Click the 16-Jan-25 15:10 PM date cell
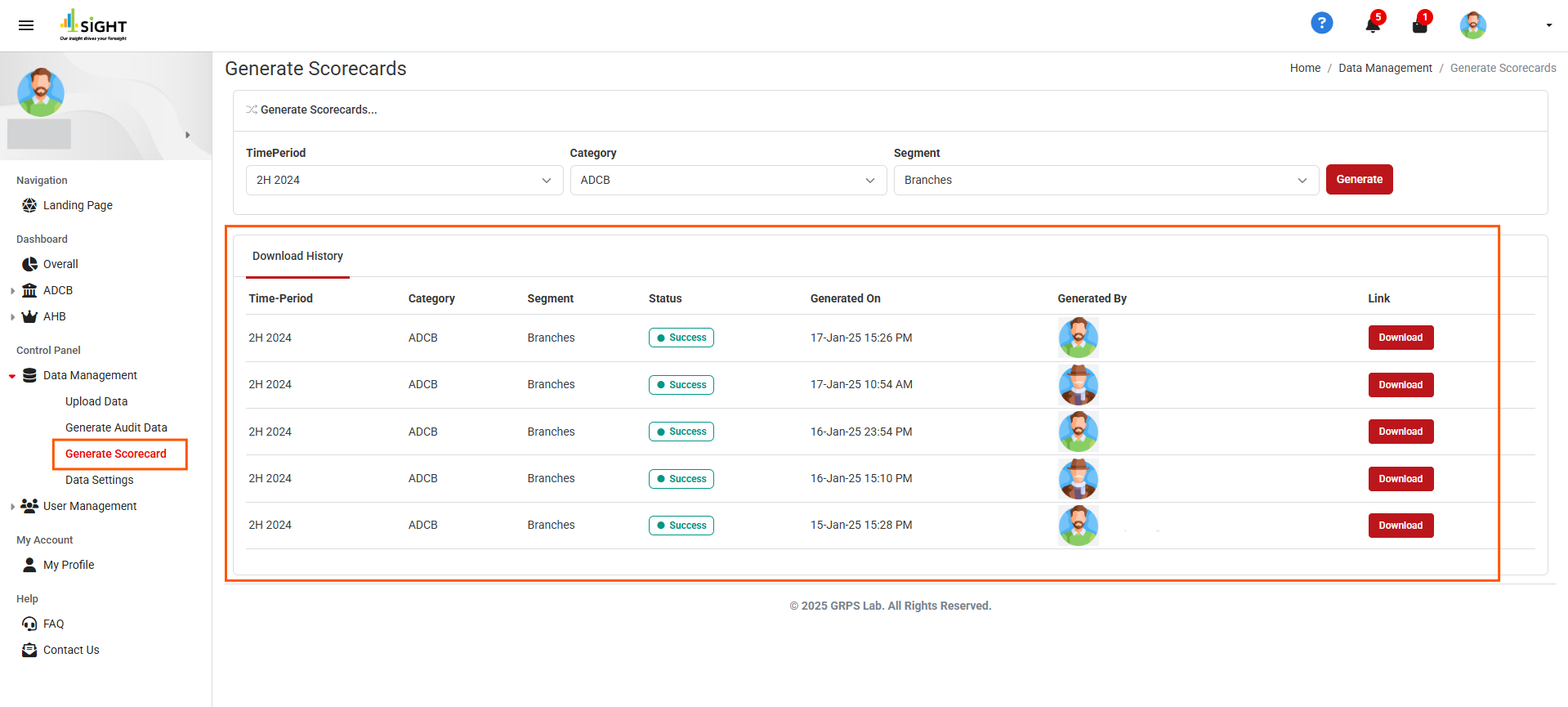This screenshot has width=1568, height=707. 861,478
